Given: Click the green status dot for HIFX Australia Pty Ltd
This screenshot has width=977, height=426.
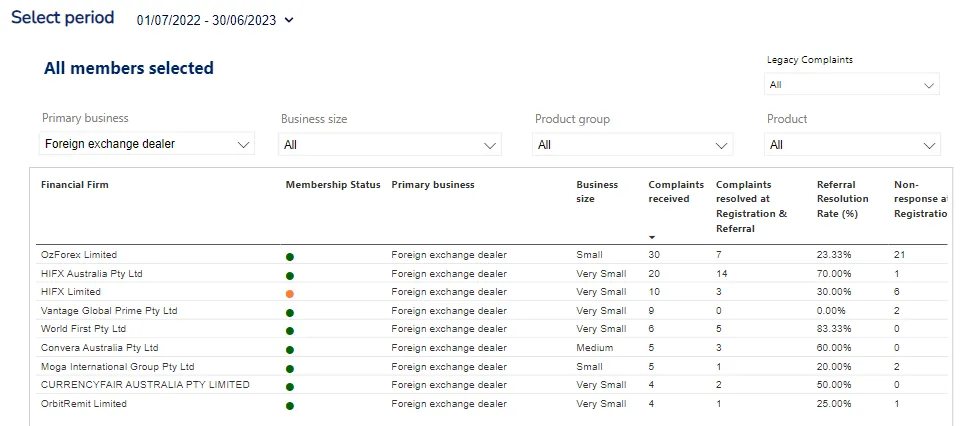Looking at the screenshot, I should (x=290, y=275).
